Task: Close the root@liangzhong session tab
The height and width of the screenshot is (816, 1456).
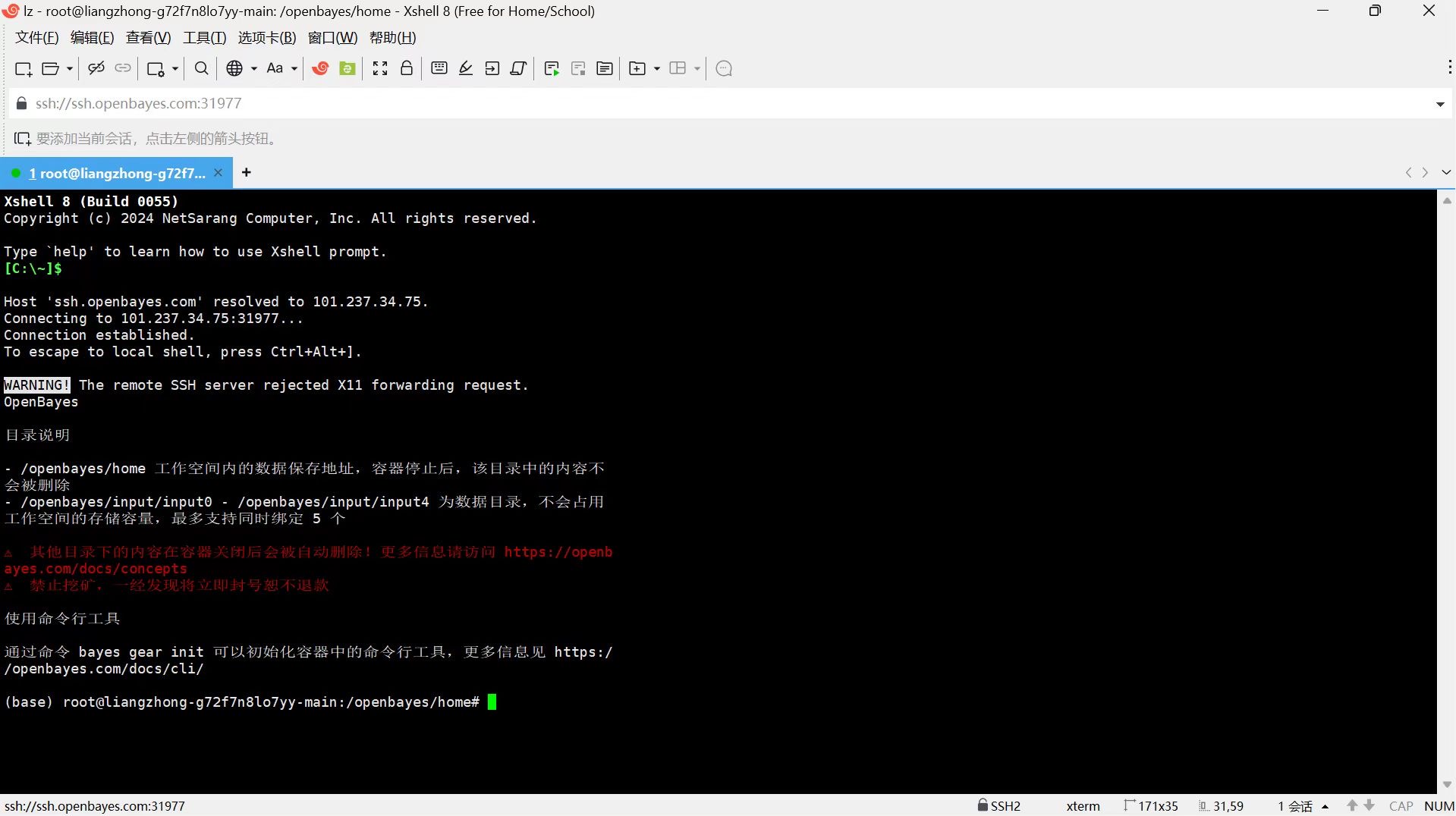Action: point(219,173)
